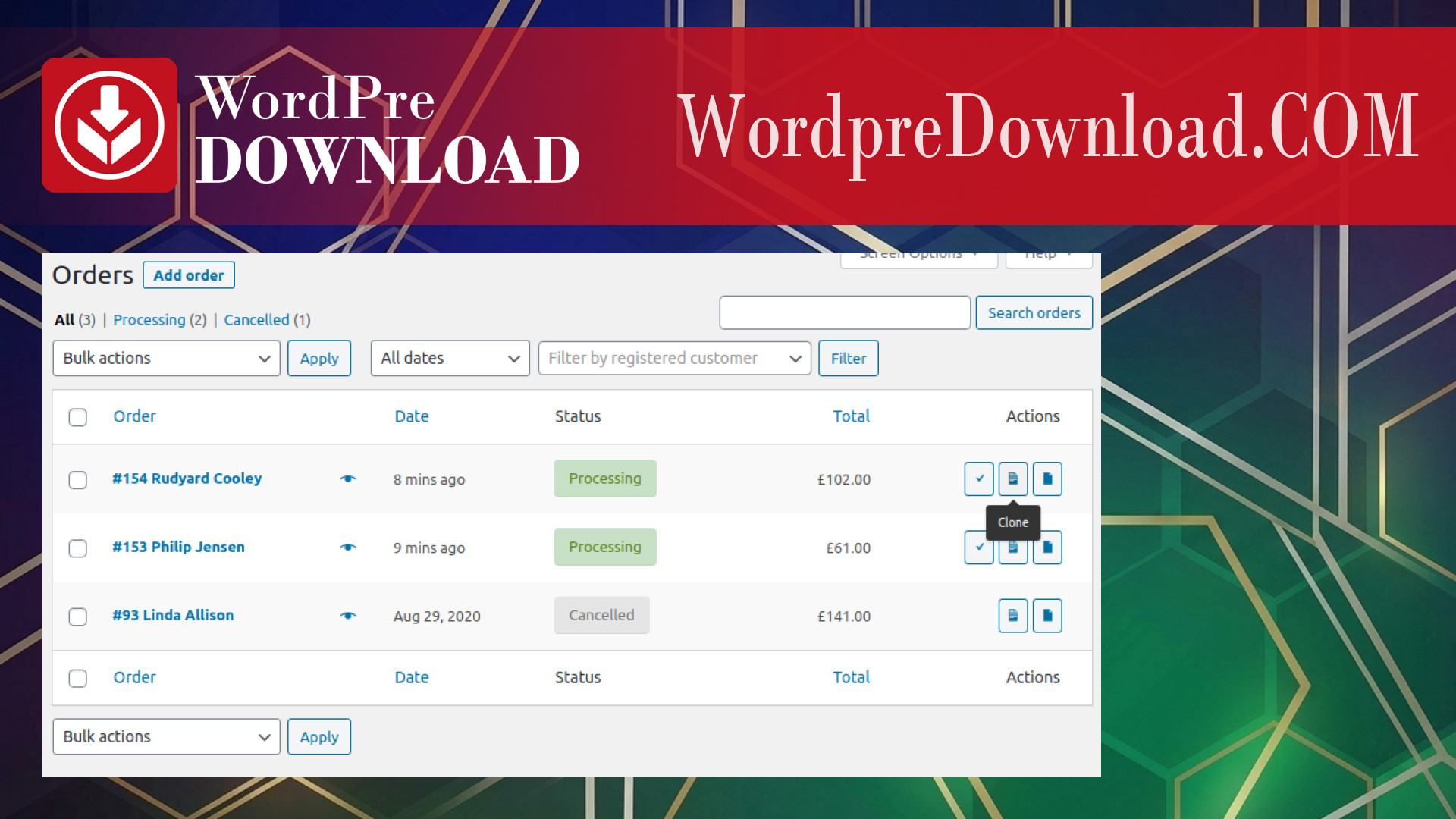The width and height of the screenshot is (1456, 819).
Task: Sort by Order column in header
Action: (134, 416)
